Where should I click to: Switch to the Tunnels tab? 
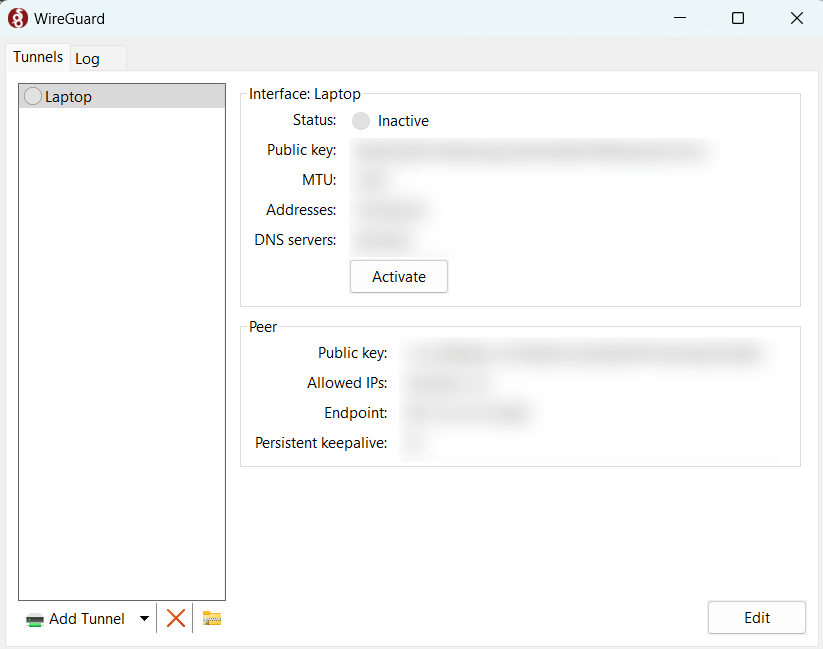point(38,57)
